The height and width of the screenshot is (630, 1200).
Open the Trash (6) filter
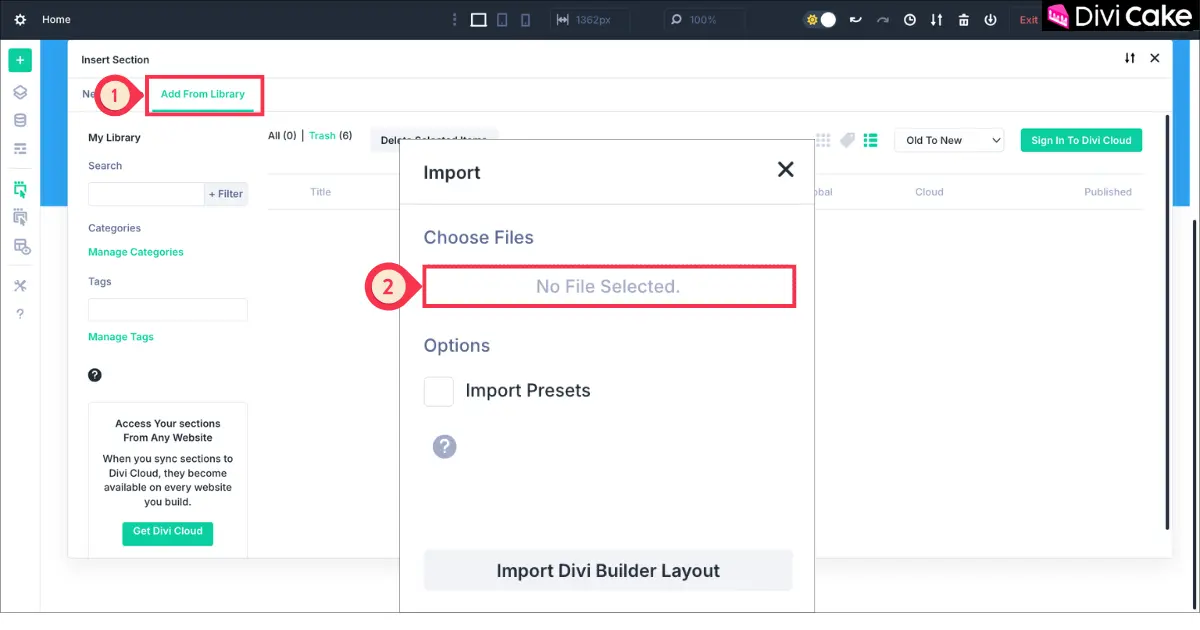pyautogui.click(x=330, y=135)
